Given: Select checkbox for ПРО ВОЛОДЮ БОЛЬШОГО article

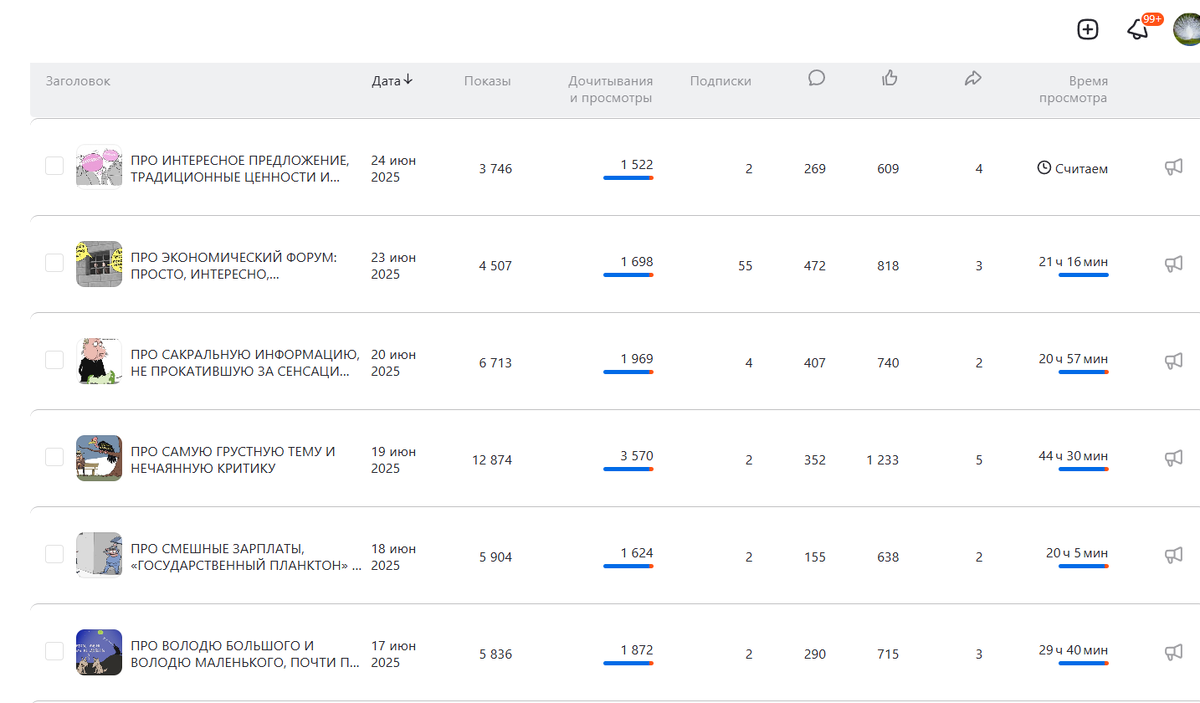Looking at the screenshot, I should [x=54, y=651].
